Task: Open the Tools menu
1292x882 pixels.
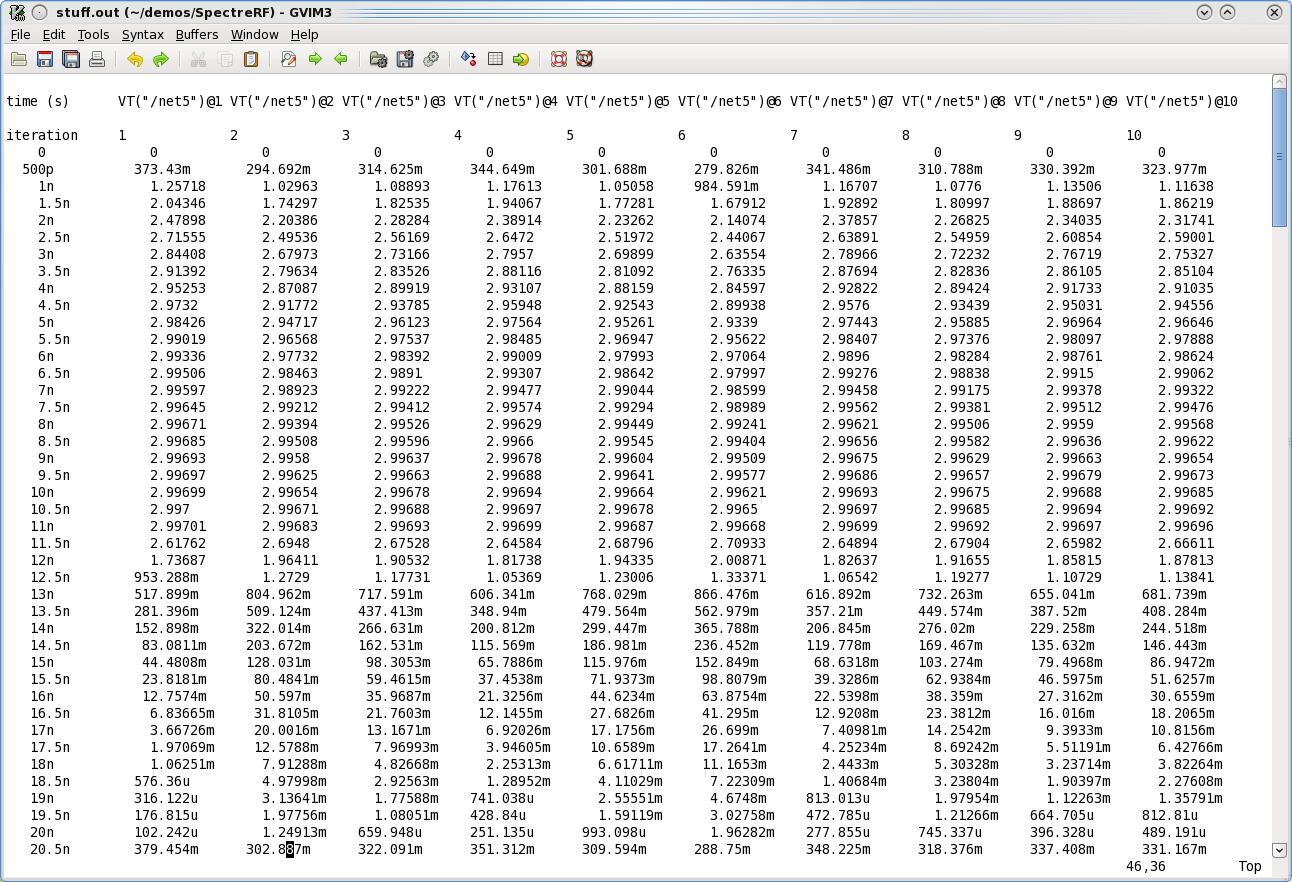Action: (93, 34)
